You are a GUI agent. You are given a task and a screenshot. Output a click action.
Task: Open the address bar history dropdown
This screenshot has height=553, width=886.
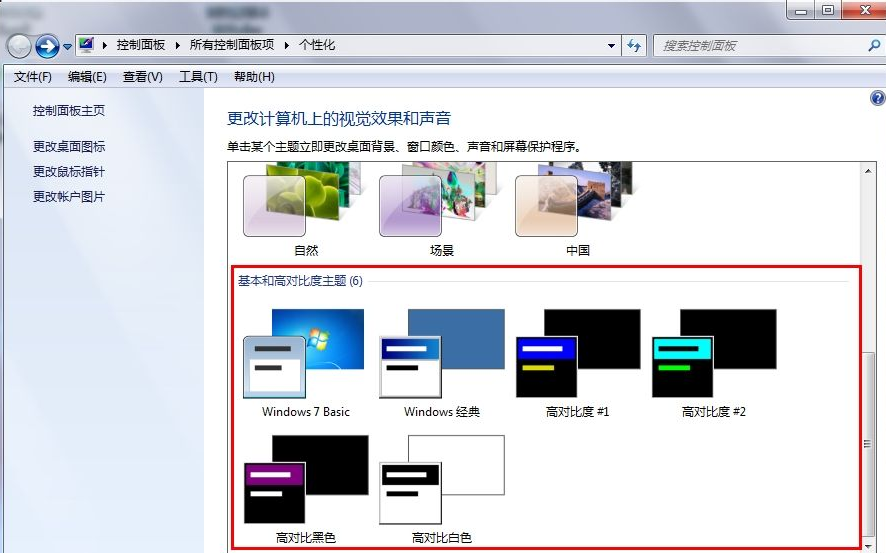coord(611,46)
